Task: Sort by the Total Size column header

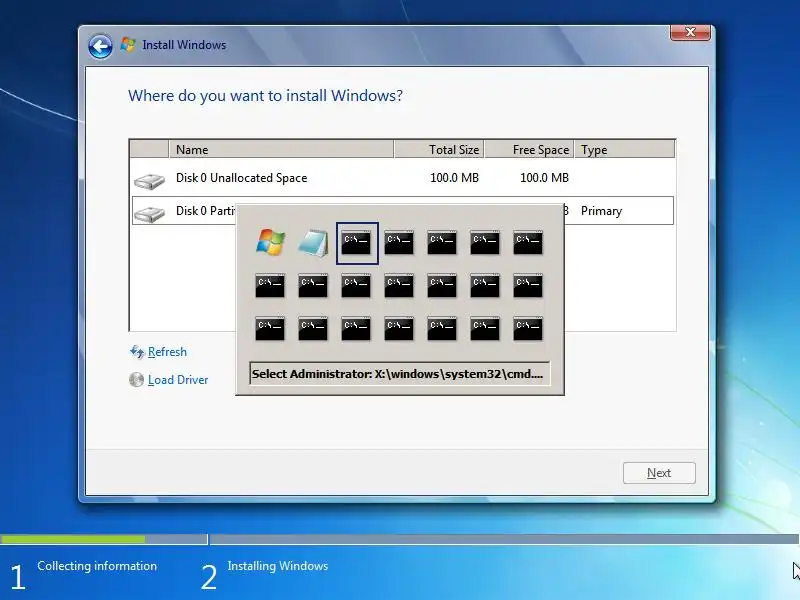Action: 439,149
